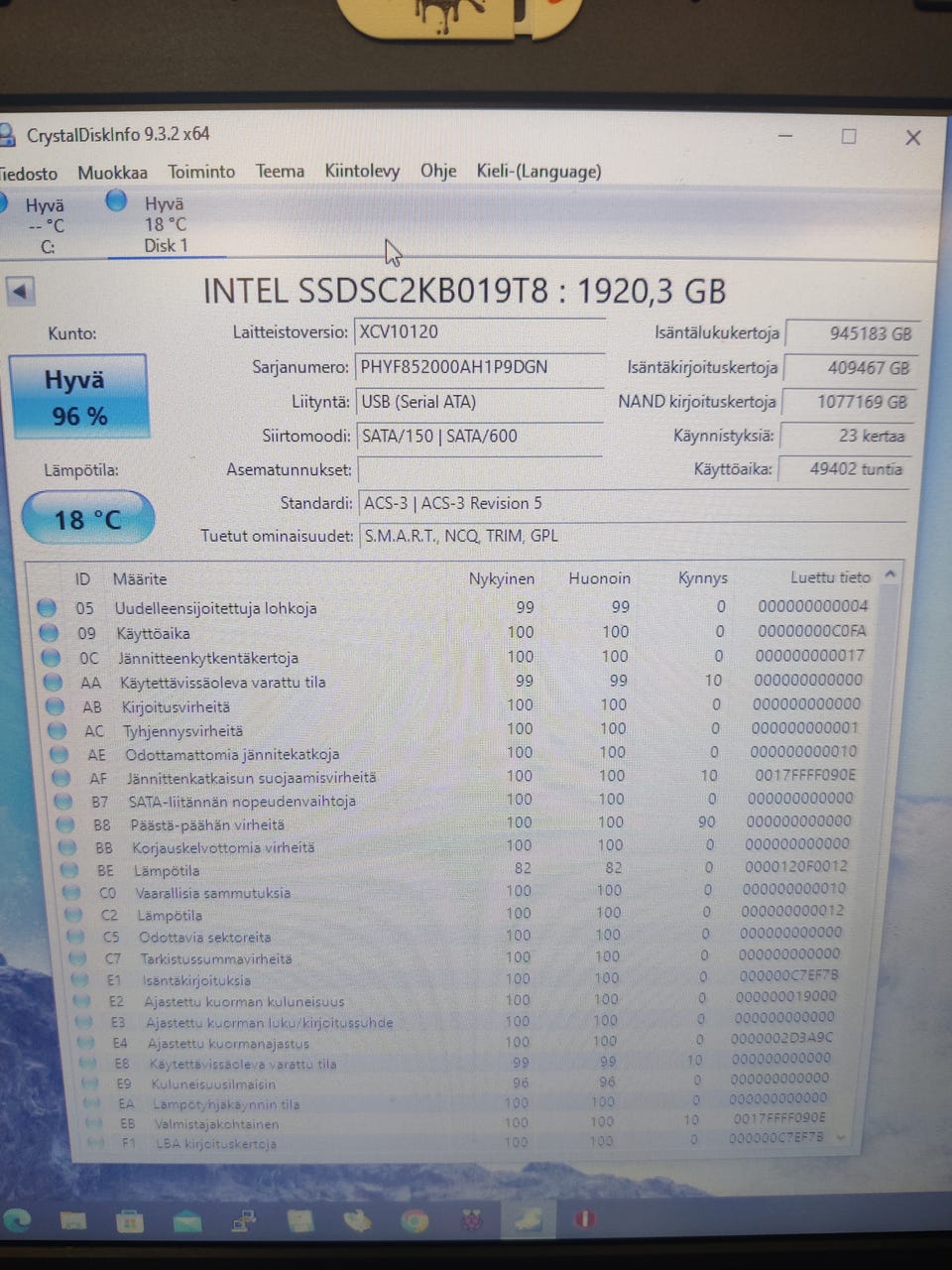Open File Explorer from taskbar

pyautogui.click(x=72, y=1220)
